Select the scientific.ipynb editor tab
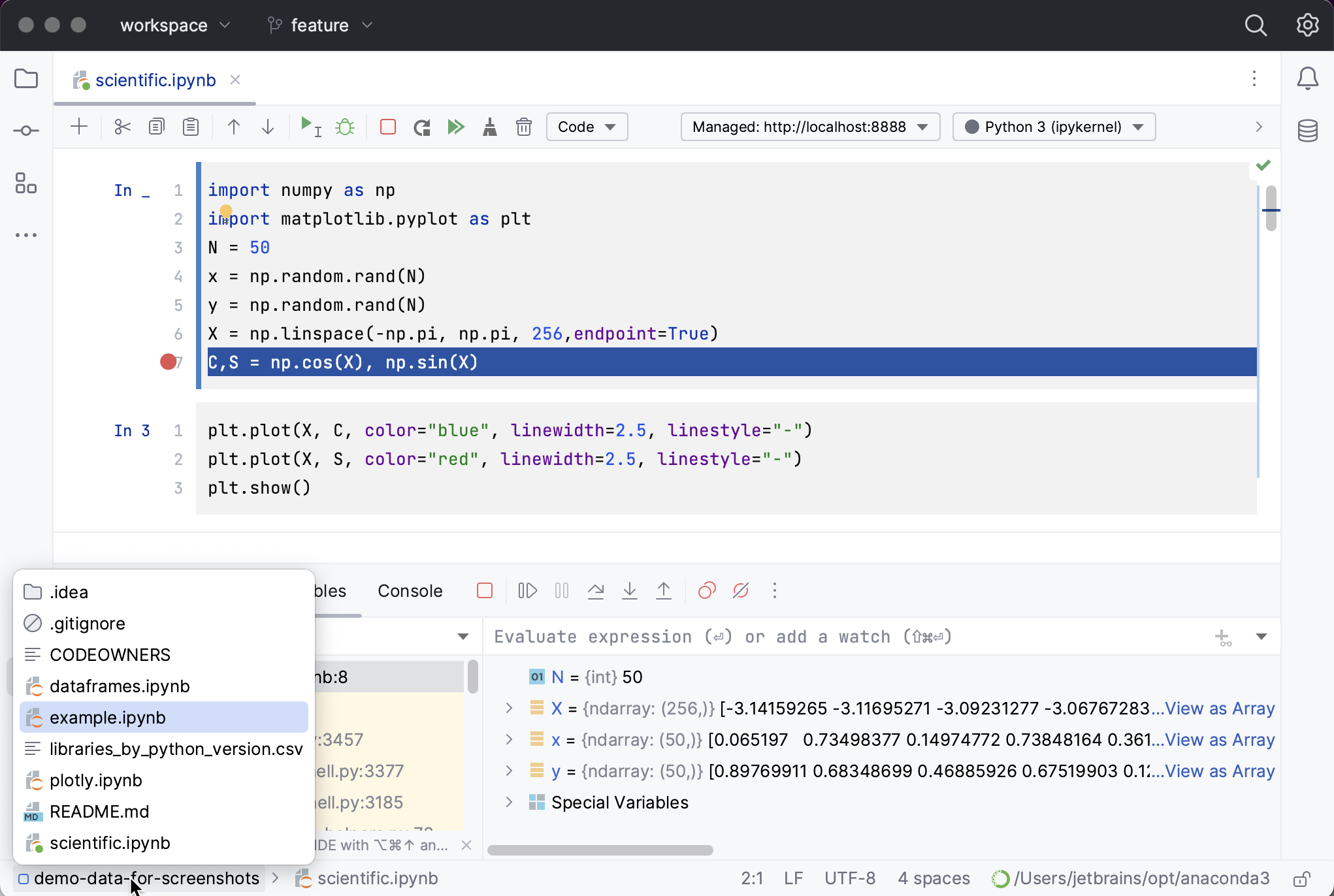The height and width of the screenshot is (896, 1334). pyautogui.click(x=155, y=80)
